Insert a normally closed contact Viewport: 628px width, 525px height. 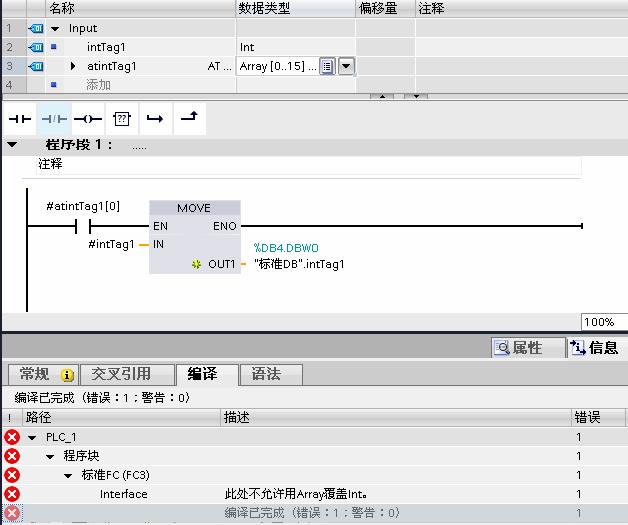[54, 119]
